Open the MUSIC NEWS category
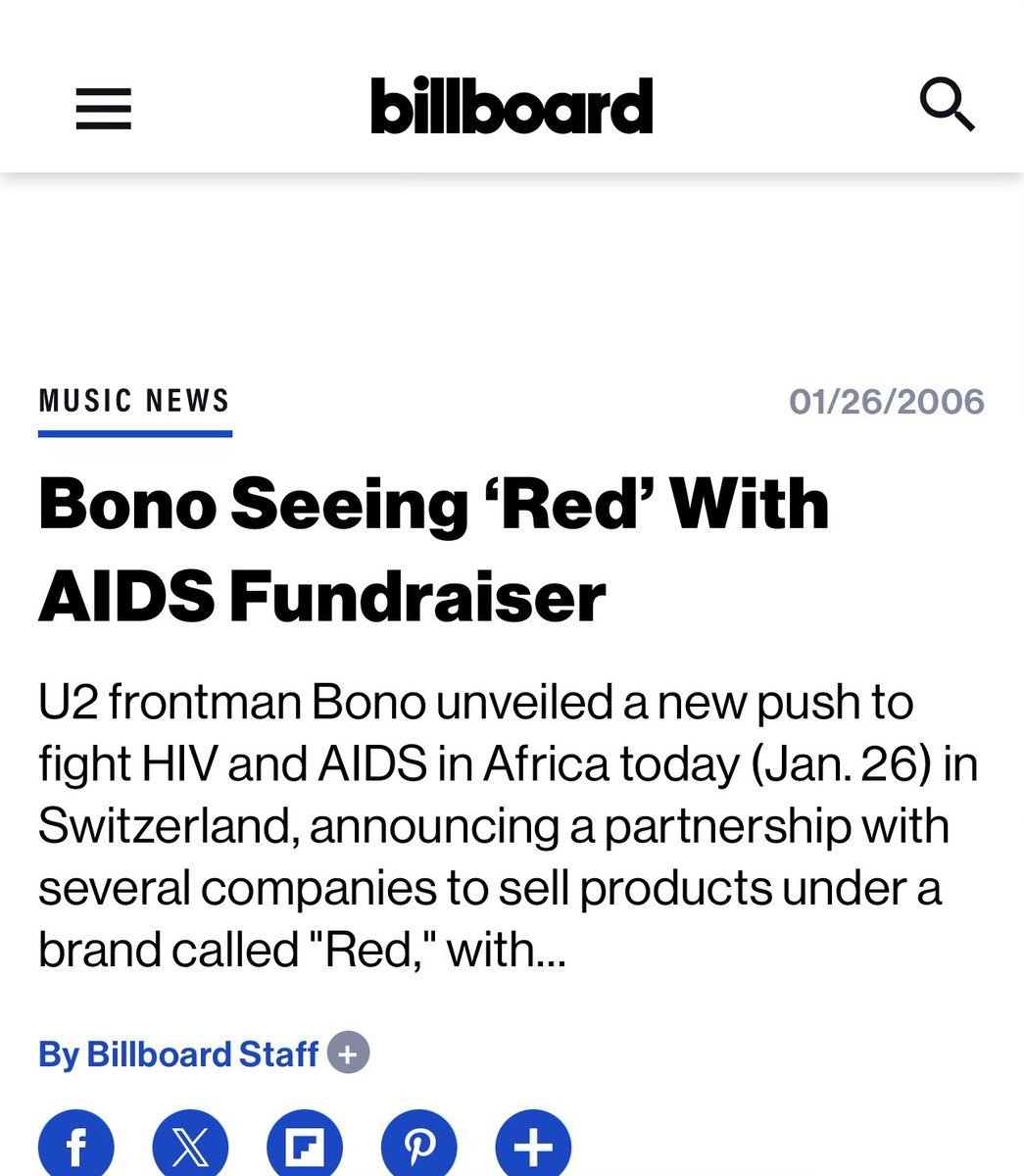 134,401
